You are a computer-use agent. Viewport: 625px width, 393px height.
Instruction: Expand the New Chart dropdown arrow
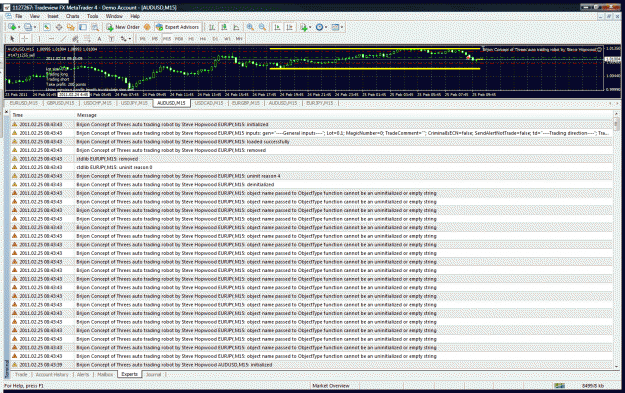click(x=19, y=27)
